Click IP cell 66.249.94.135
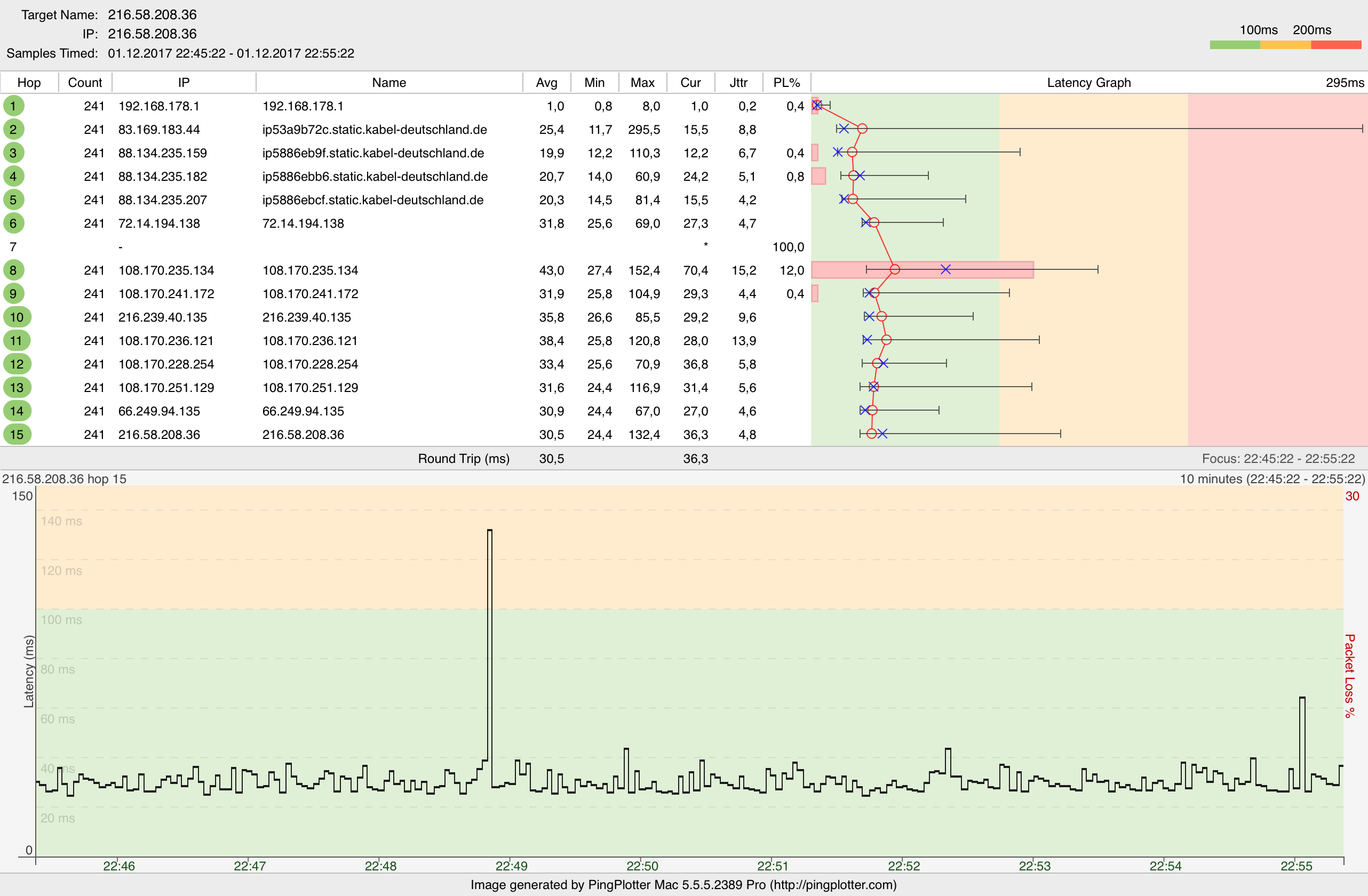This screenshot has height=896, width=1368. pos(158,411)
